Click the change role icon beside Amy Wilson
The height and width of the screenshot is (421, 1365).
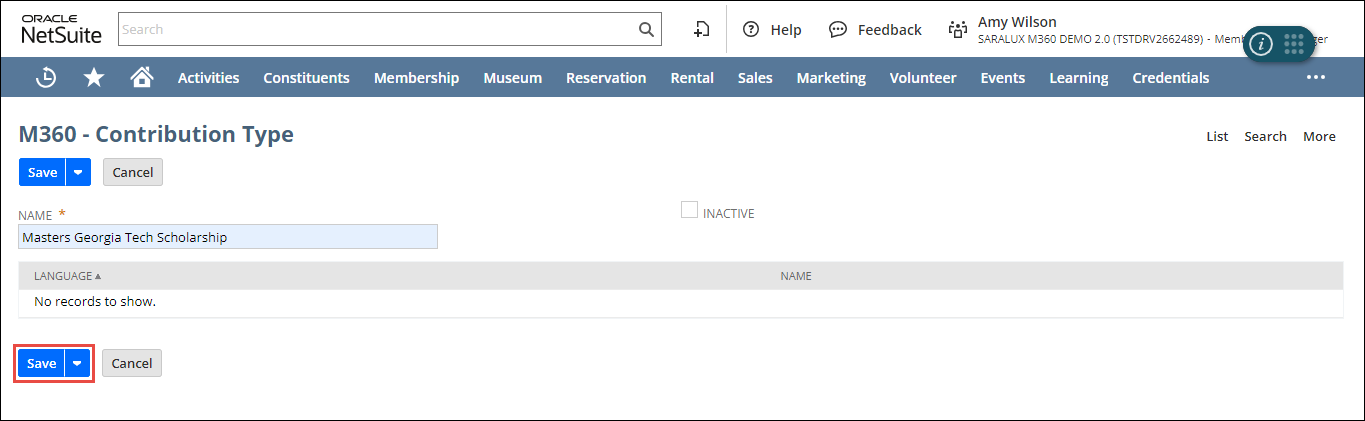tap(958, 30)
